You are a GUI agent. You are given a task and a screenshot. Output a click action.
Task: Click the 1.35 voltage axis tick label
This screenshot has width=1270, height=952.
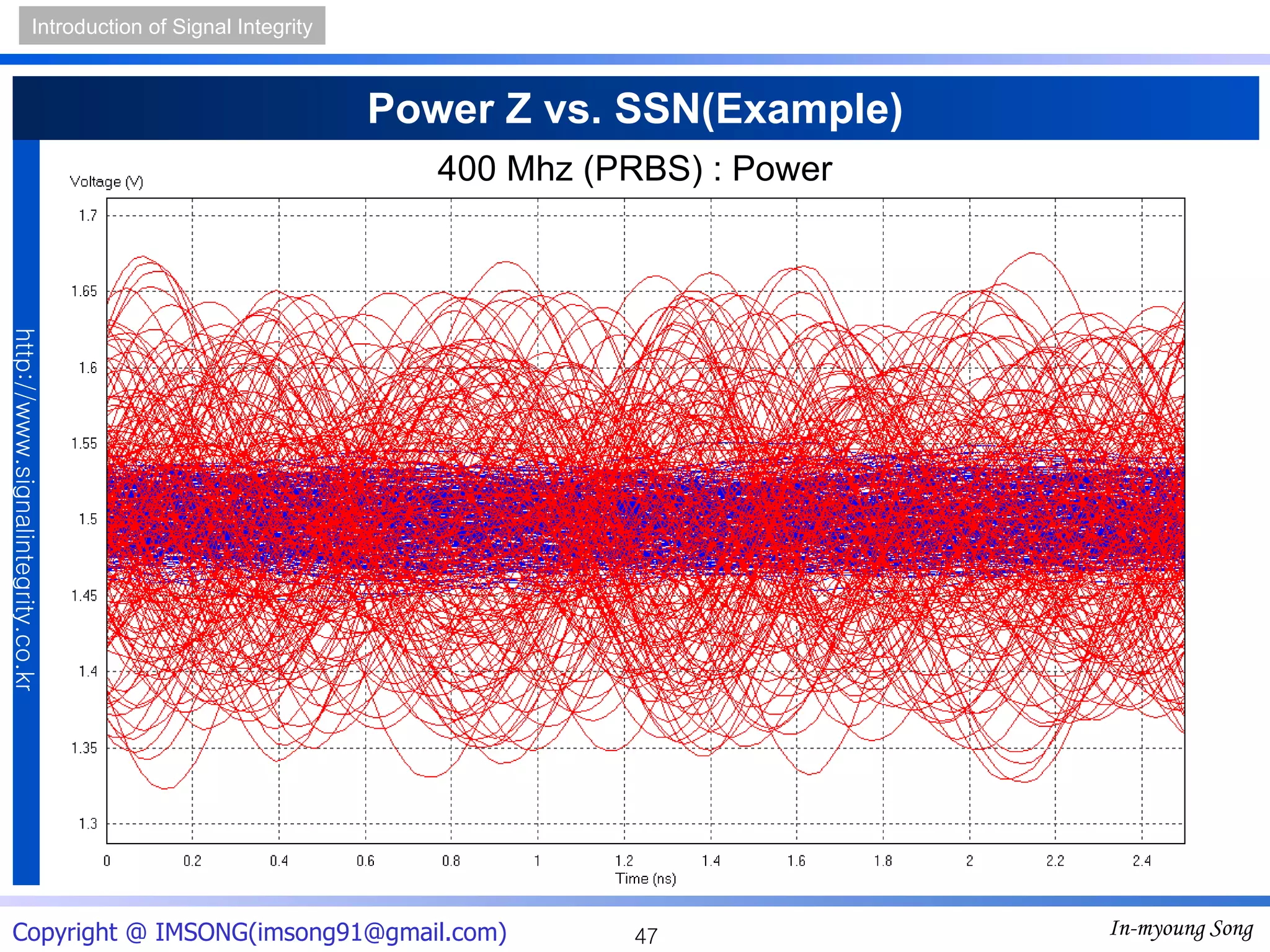click(x=84, y=747)
